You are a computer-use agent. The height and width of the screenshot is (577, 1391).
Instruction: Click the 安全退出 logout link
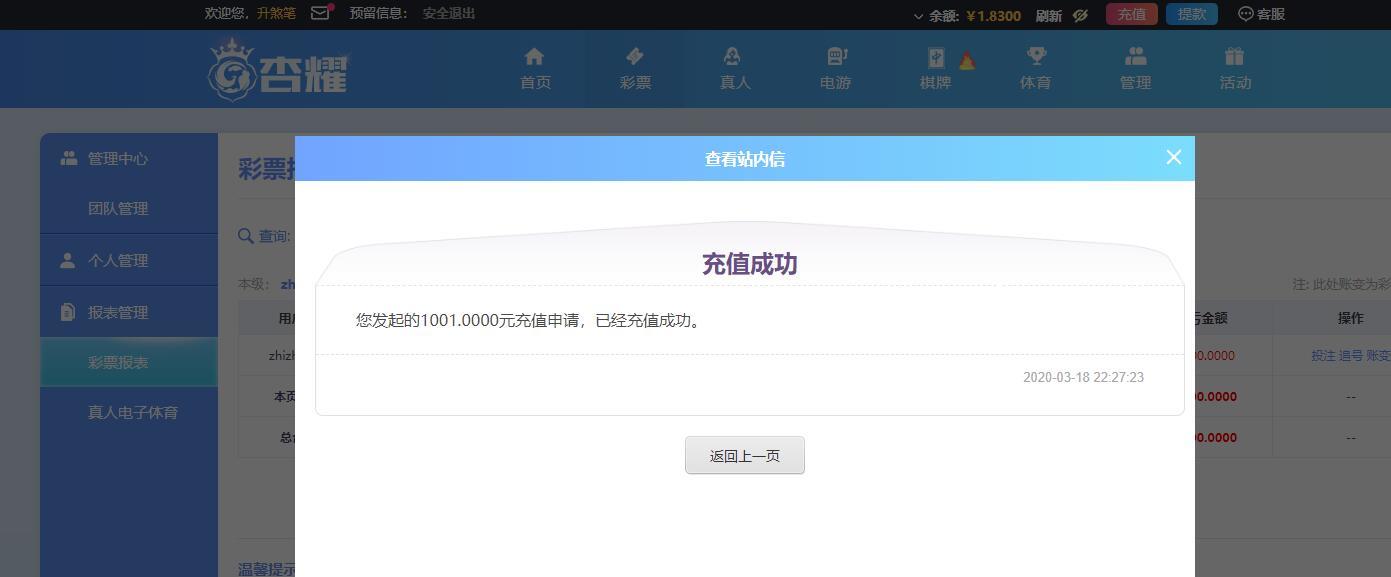pos(449,13)
